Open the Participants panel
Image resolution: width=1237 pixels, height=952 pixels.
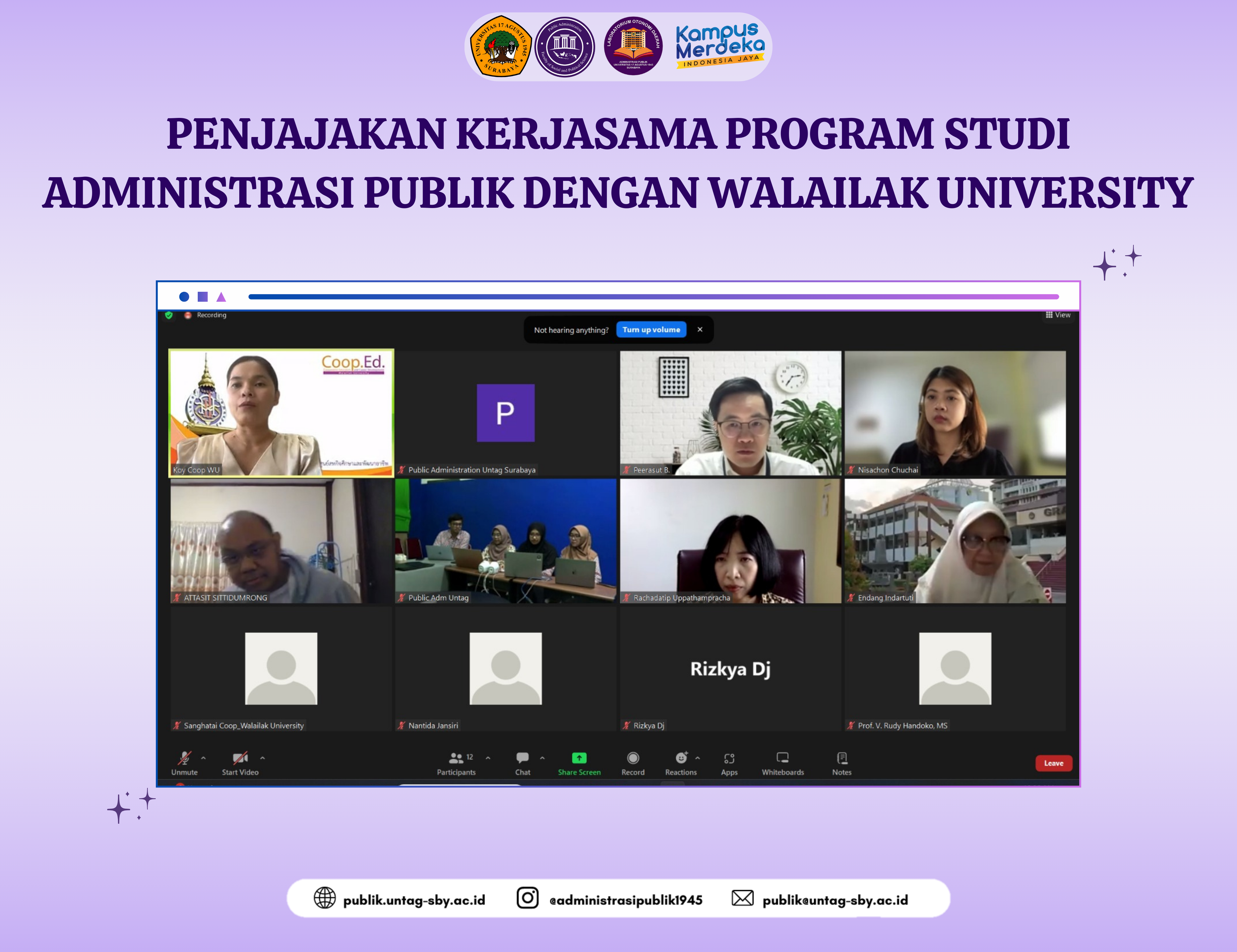[x=456, y=763]
